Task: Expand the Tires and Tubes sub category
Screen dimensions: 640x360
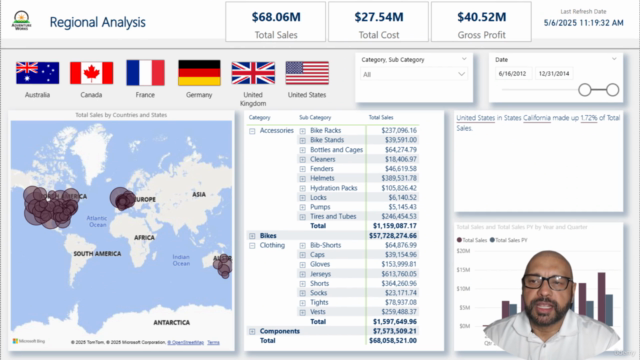Action: click(302, 217)
